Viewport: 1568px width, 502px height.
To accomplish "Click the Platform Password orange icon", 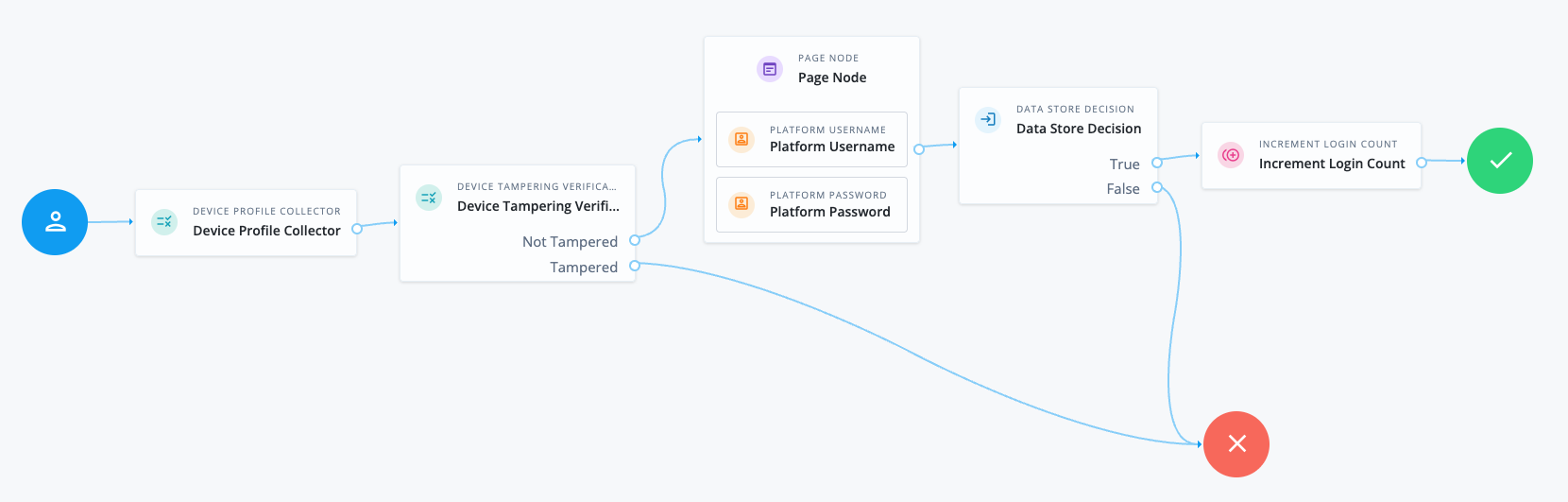I will [x=741, y=204].
